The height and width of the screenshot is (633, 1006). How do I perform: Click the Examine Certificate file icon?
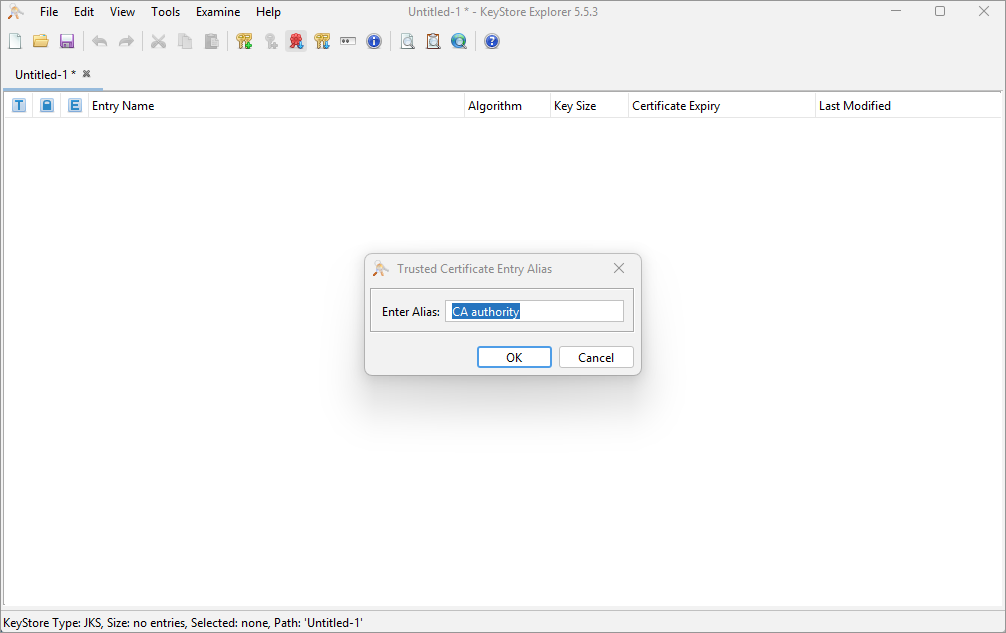tap(407, 41)
